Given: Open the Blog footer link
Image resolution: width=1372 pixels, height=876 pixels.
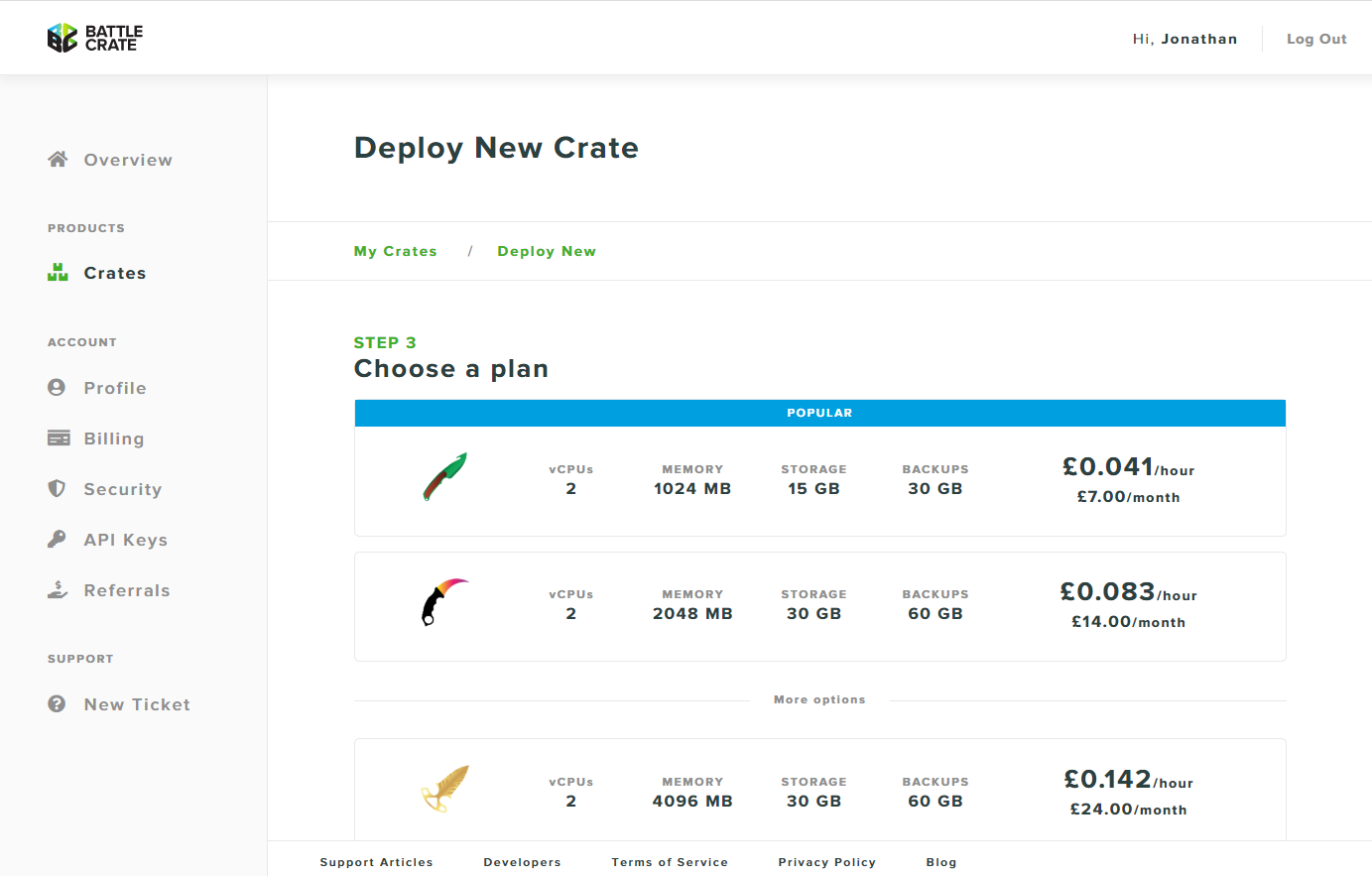Looking at the screenshot, I should (x=941, y=862).
